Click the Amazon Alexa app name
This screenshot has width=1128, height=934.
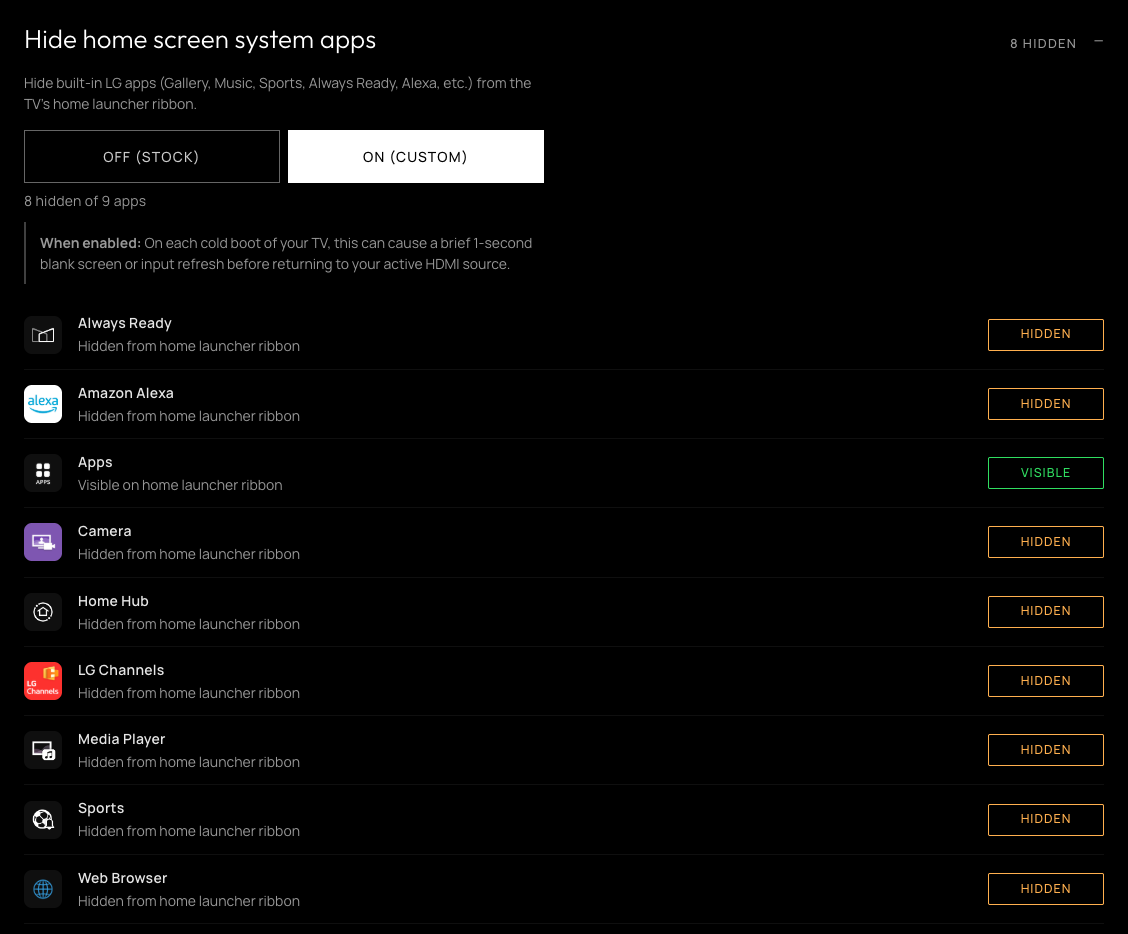click(x=125, y=393)
